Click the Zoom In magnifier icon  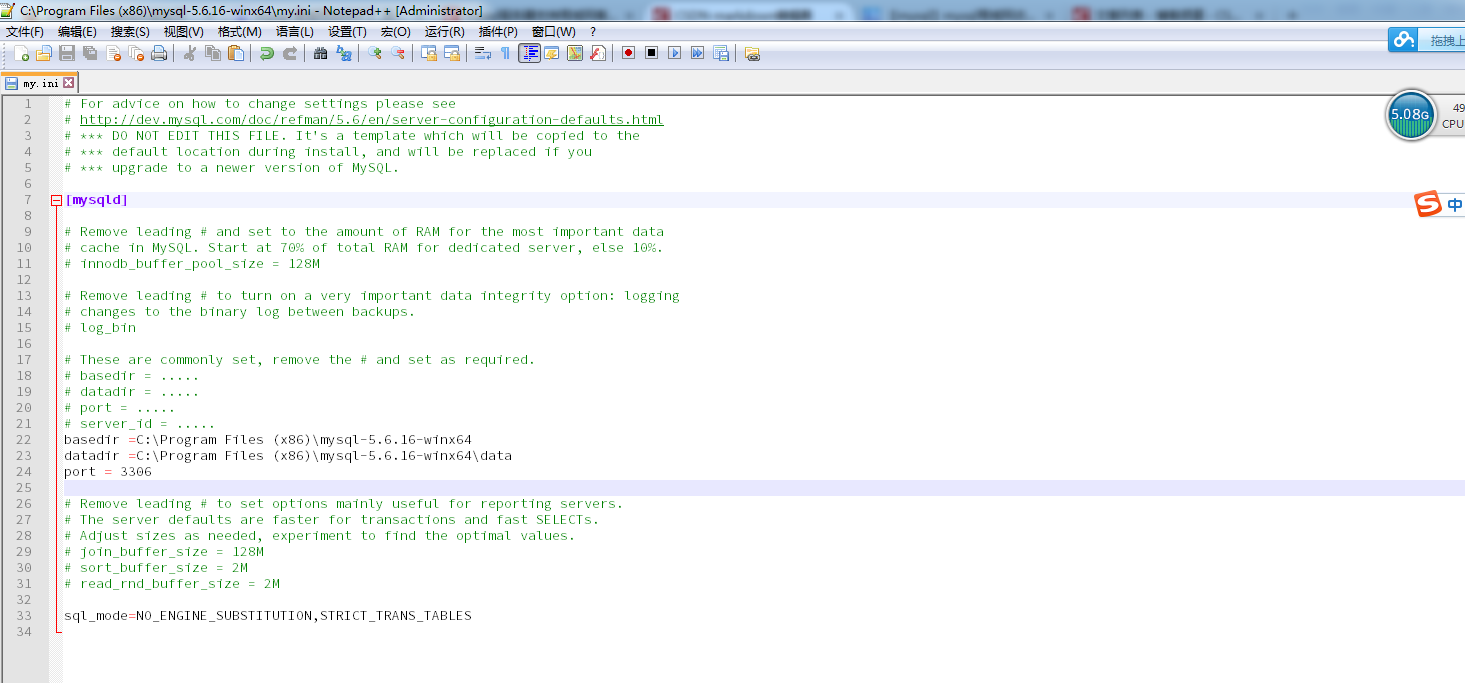click(374, 53)
